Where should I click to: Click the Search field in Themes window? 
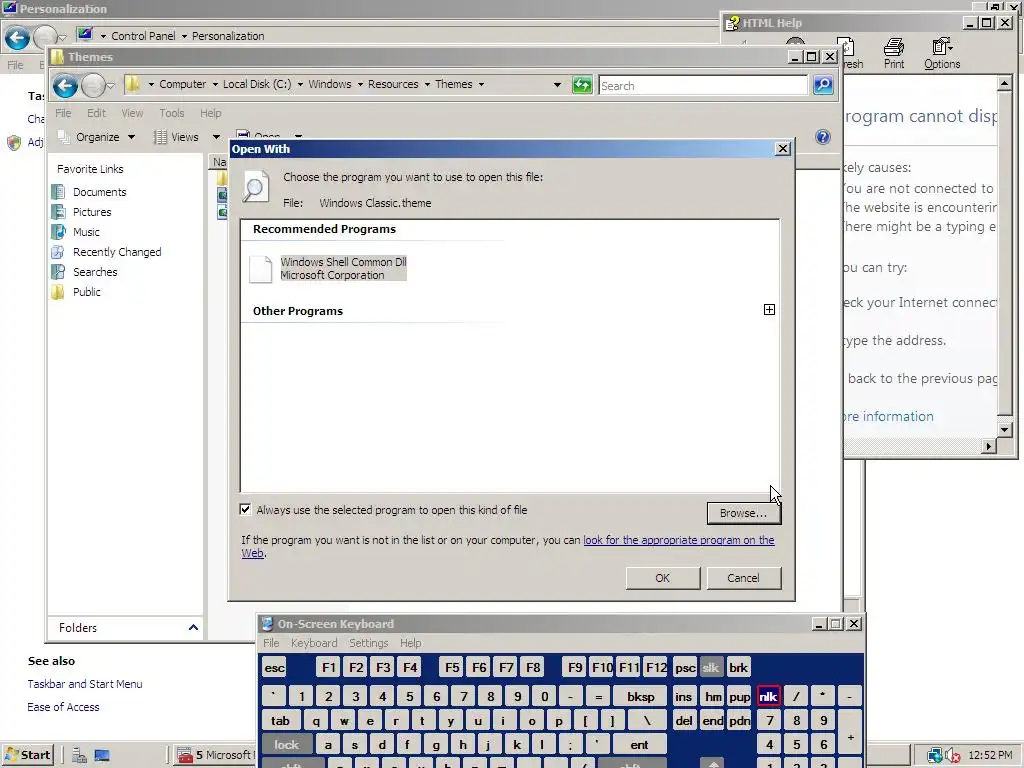703,86
